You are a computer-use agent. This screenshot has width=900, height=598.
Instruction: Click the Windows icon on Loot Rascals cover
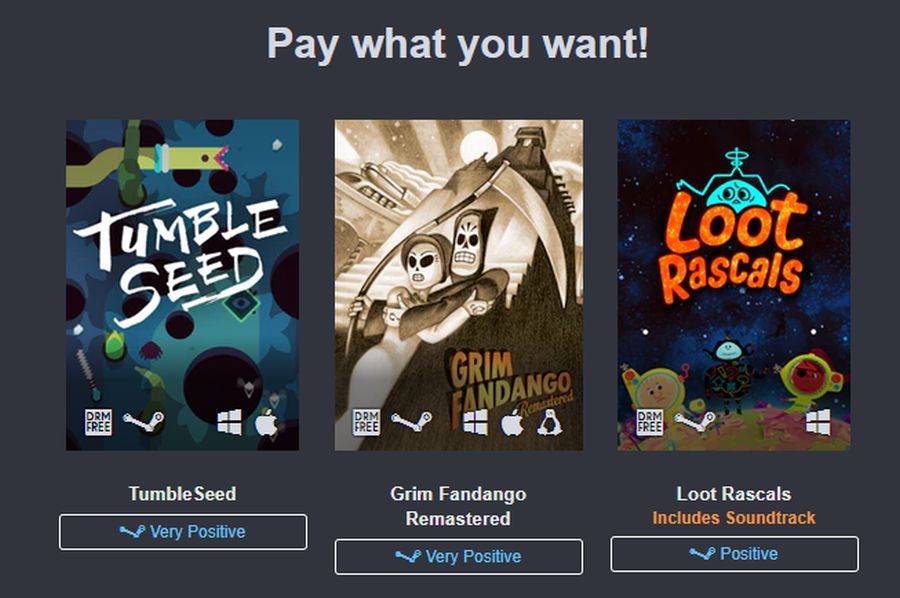pyautogui.click(x=818, y=422)
